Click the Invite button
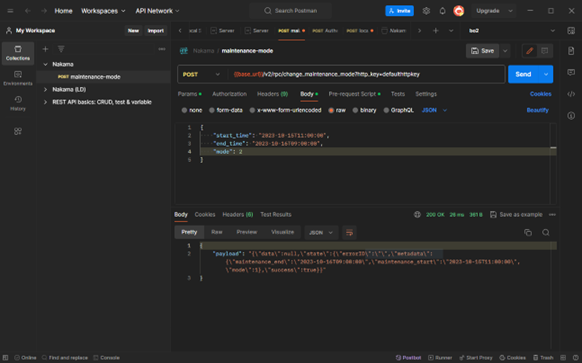Image resolution: width=582 pixels, height=363 pixels. pos(399,11)
